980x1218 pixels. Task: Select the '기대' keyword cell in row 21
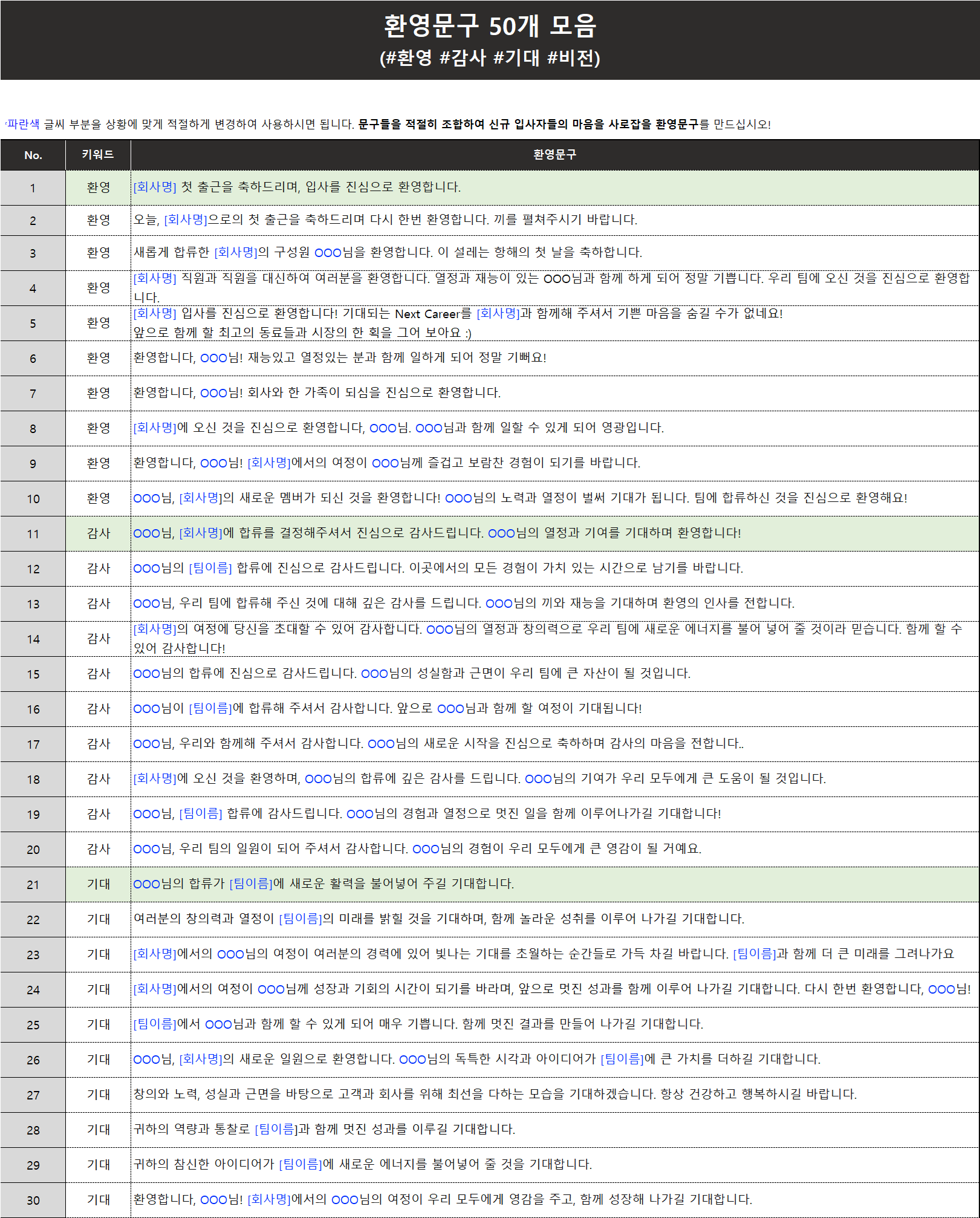pos(98,884)
